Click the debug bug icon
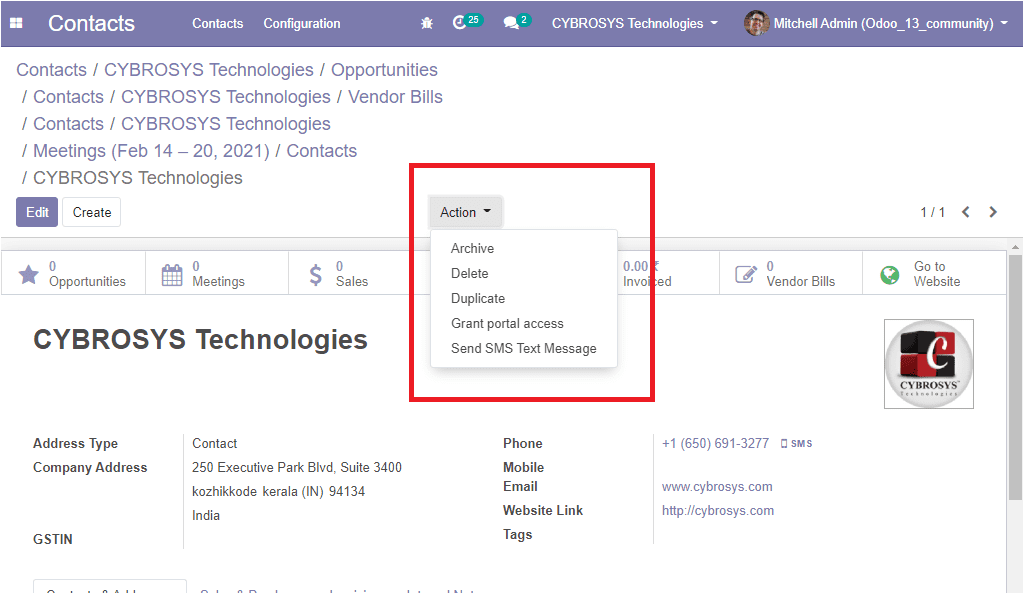Viewport: 1024px width, 594px height. [427, 23]
